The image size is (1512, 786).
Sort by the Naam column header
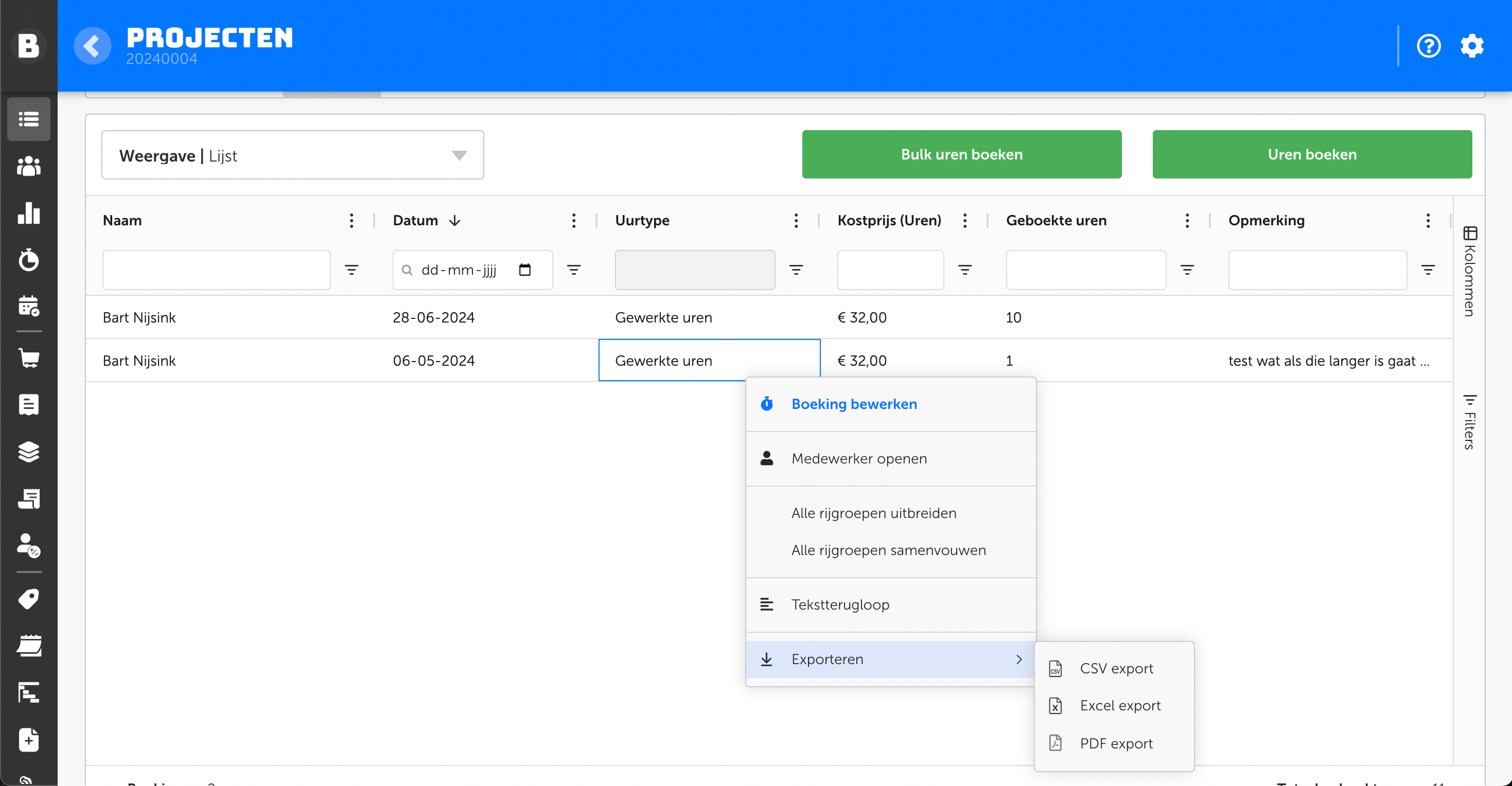tap(122, 221)
